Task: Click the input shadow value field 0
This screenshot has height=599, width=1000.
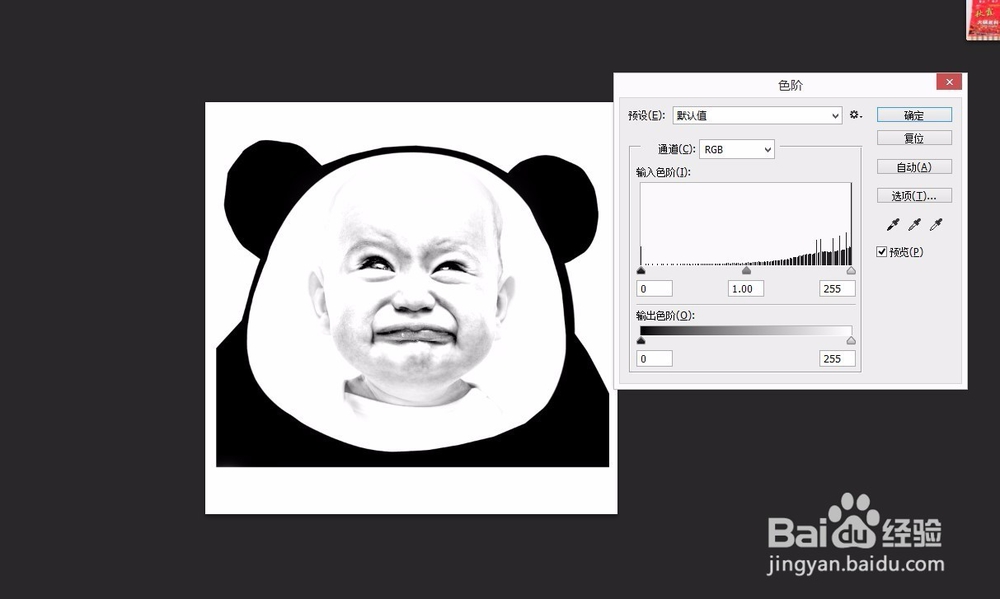Action: (654, 289)
